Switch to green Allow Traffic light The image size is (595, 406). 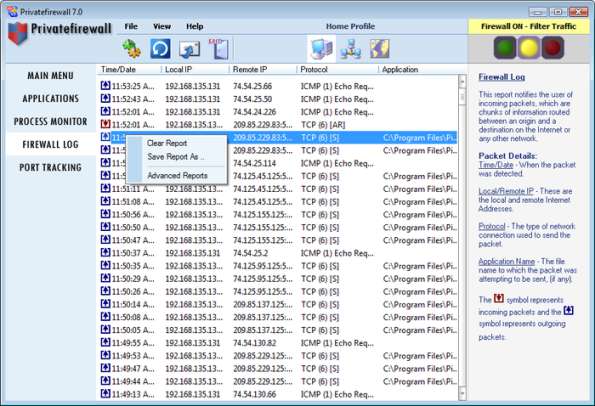pos(505,48)
